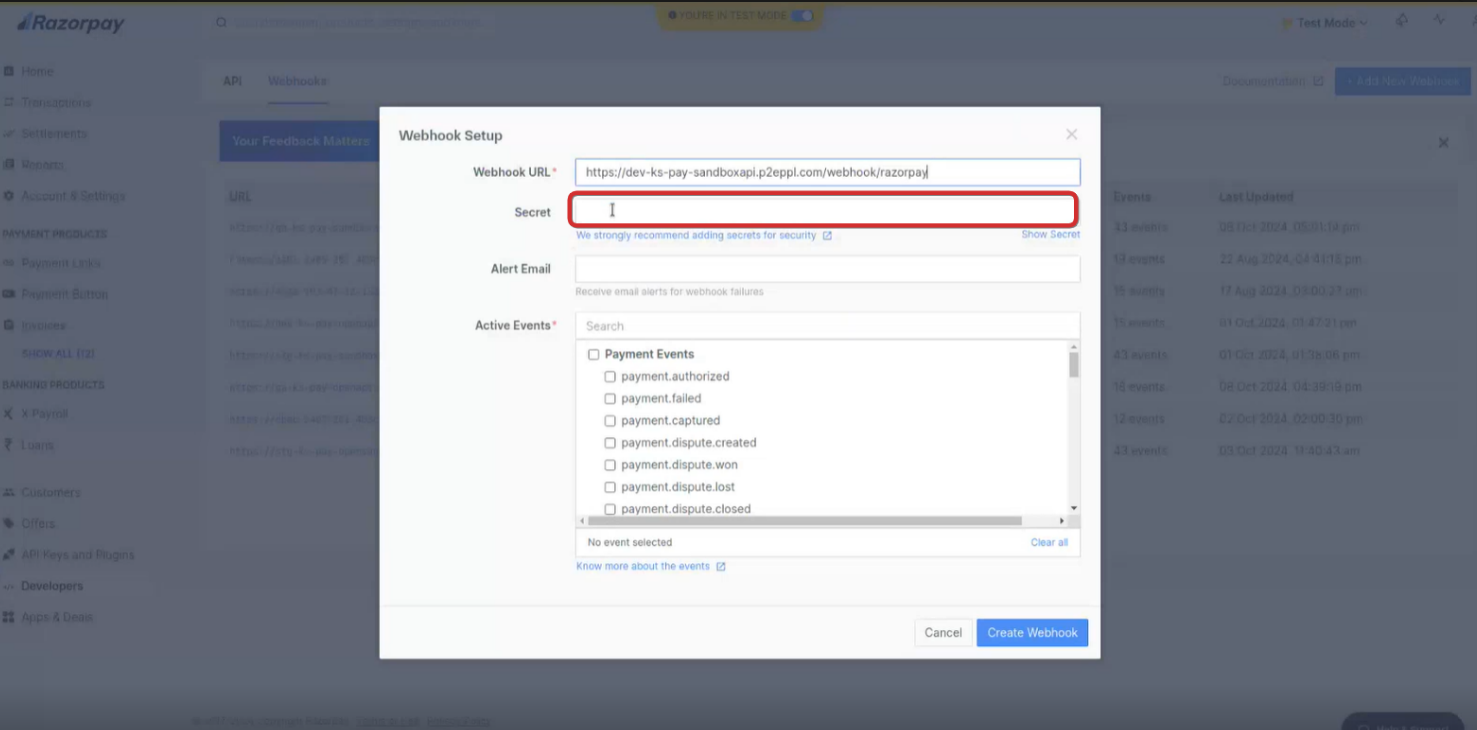Click the Razorpay logo
Screen dimensions: 1477x730
pyautogui.click(x=70, y=23)
